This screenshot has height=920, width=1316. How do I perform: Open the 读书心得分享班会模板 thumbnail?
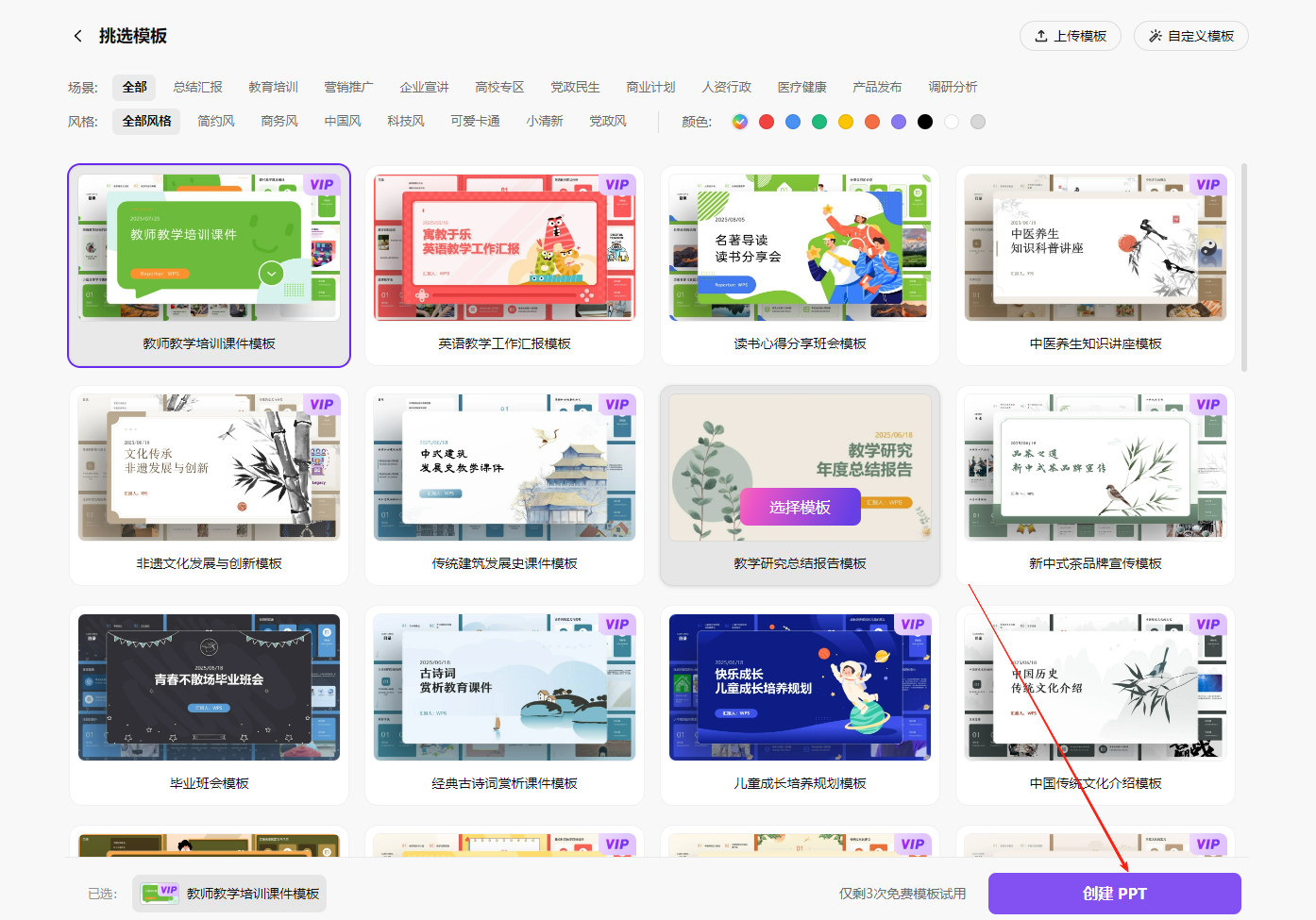pos(800,246)
